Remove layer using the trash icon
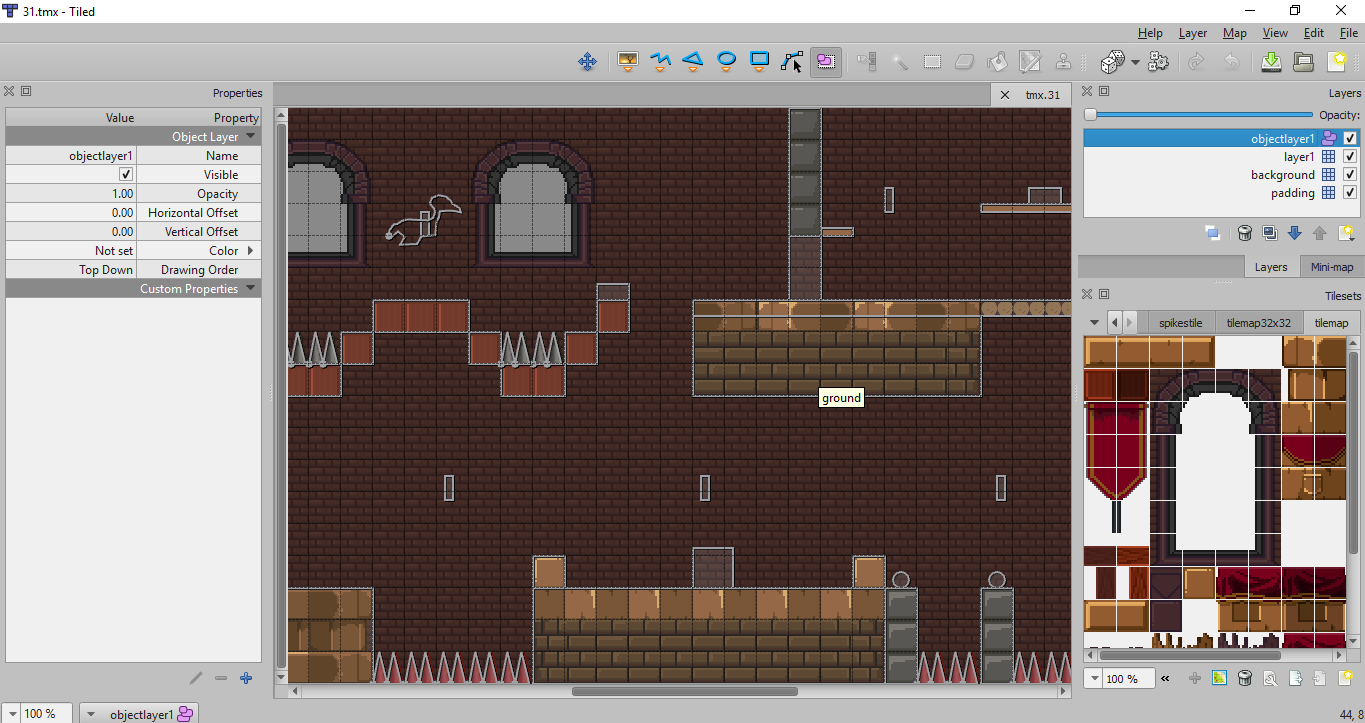This screenshot has width=1365, height=723. click(1245, 233)
